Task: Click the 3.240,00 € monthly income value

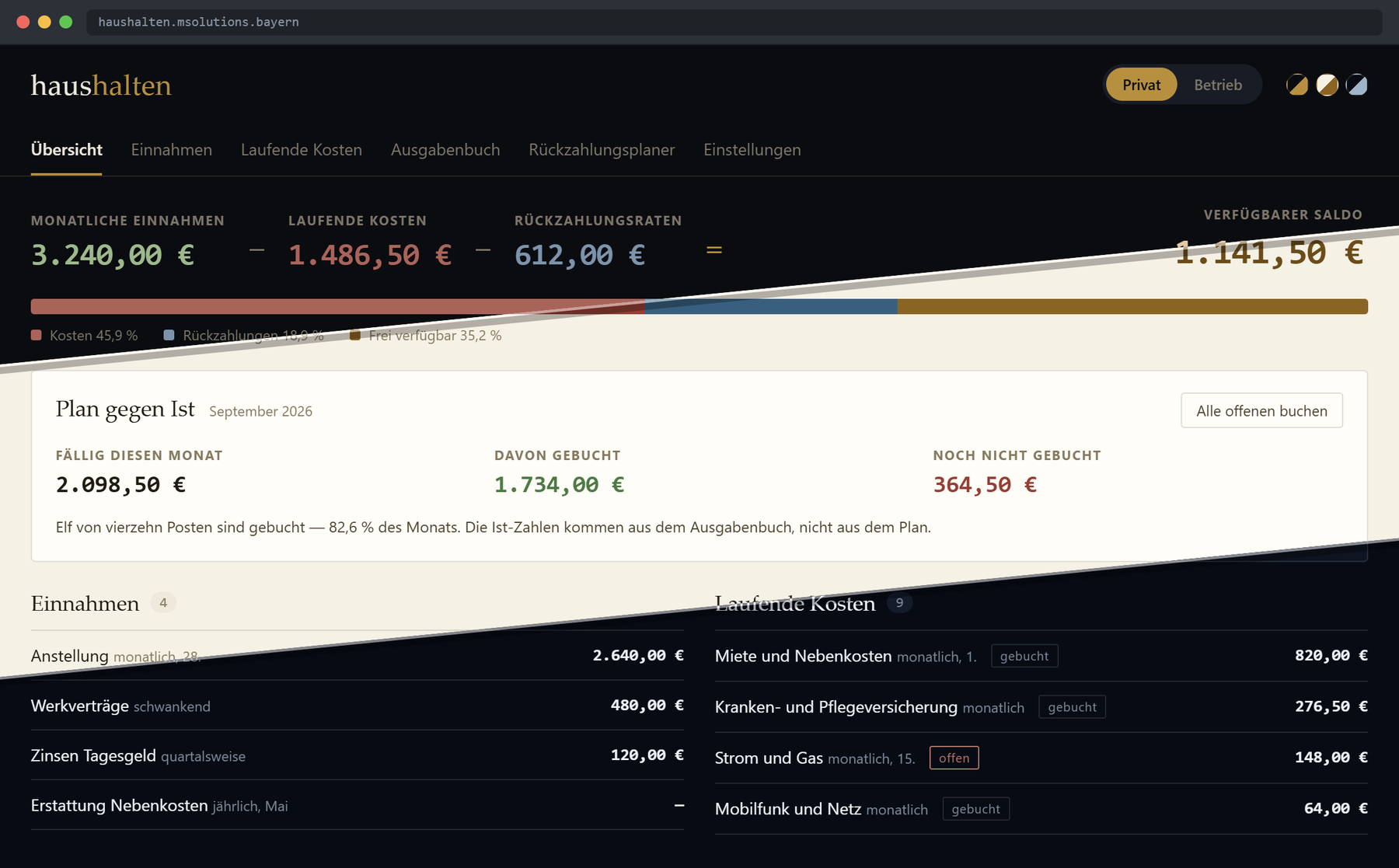Action: pyautogui.click(x=113, y=255)
